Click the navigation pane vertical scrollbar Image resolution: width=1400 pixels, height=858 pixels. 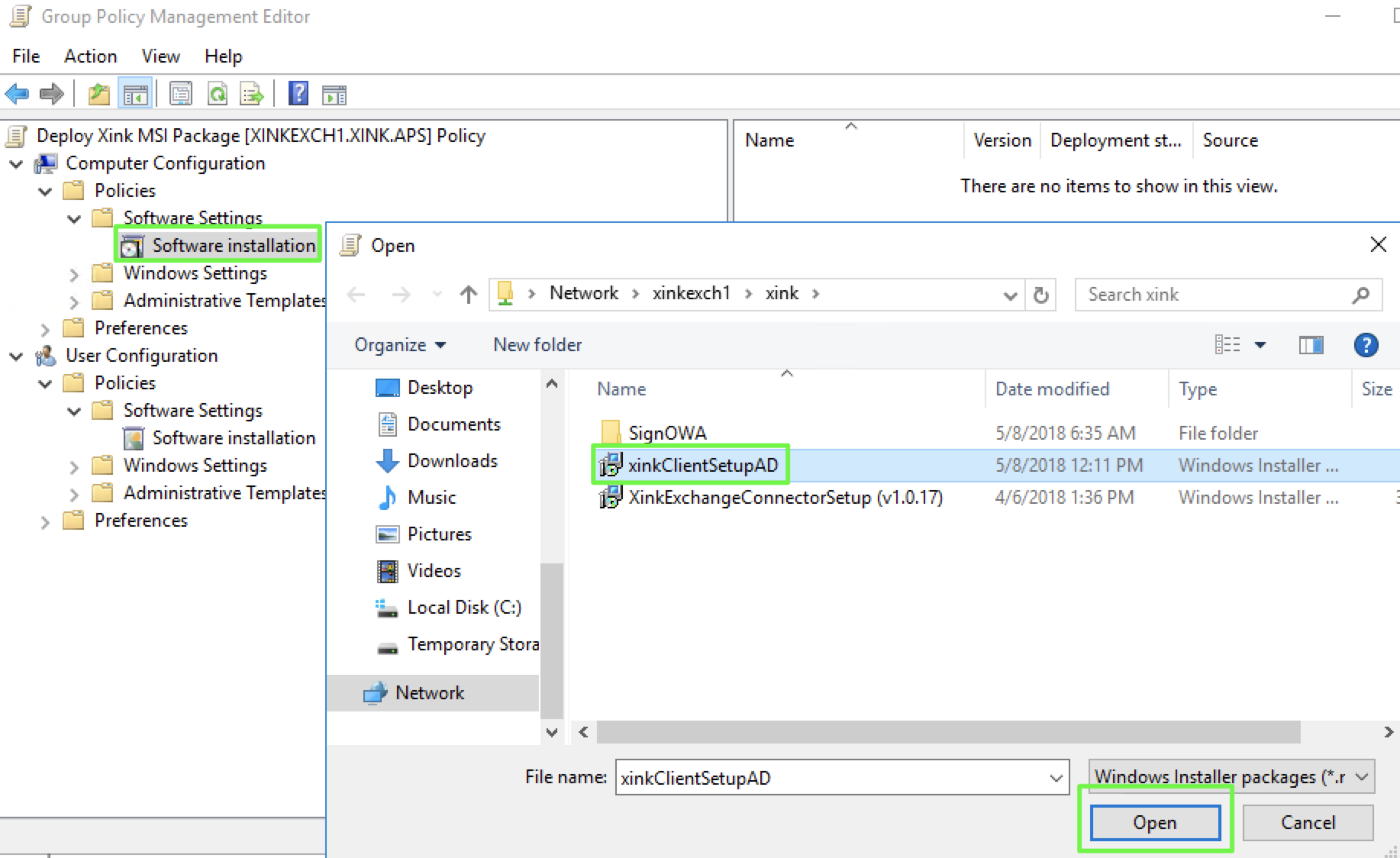coord(552,640)
